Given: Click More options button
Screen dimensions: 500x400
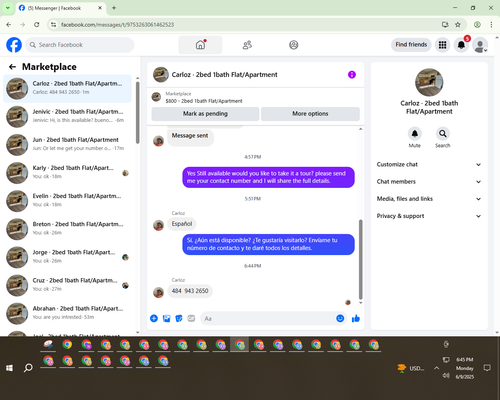Looking at the screenshot, I should click(x=310, y=114).
